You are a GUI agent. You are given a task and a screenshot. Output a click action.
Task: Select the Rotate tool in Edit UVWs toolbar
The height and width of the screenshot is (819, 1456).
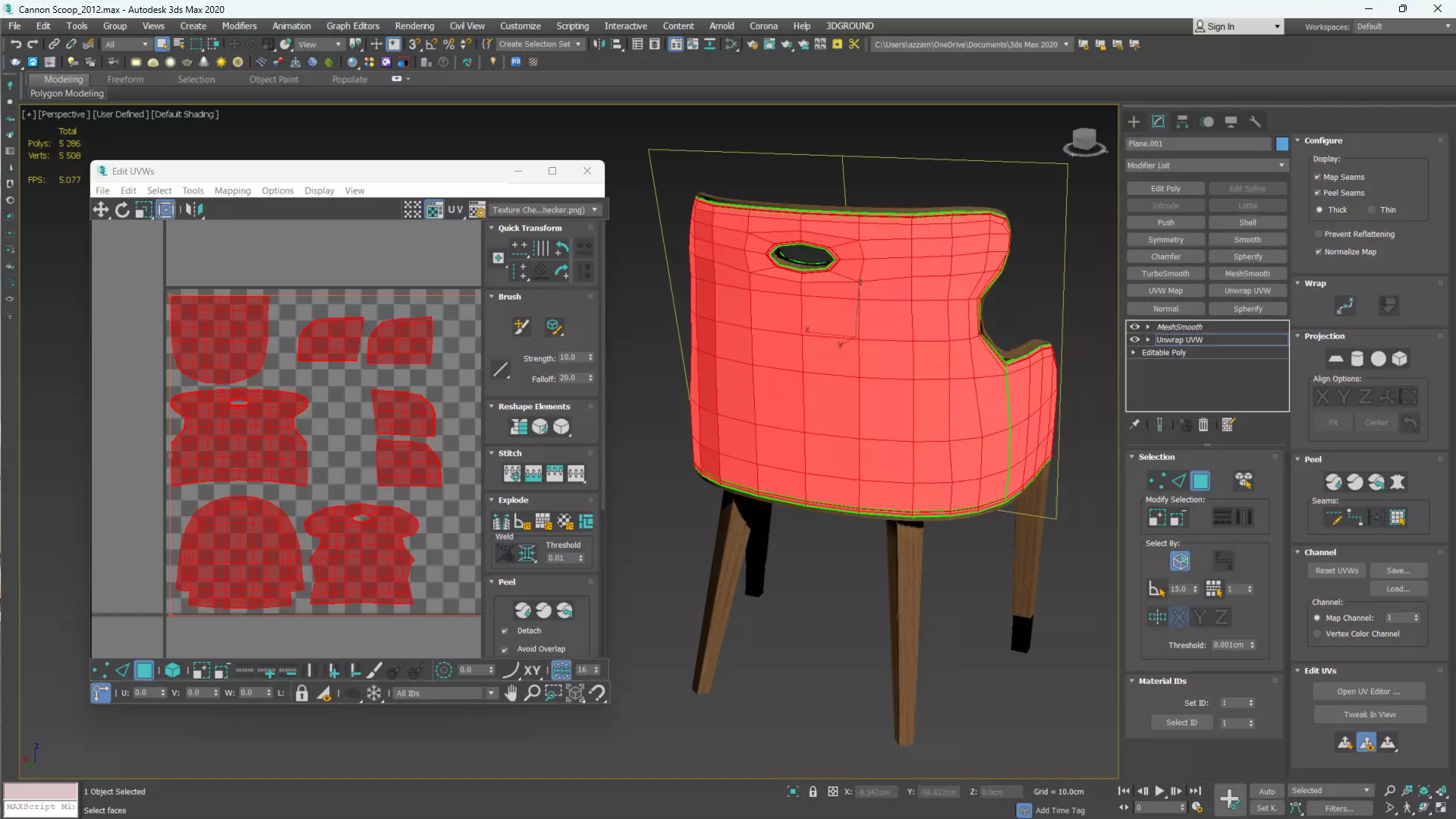coord(122,210)
